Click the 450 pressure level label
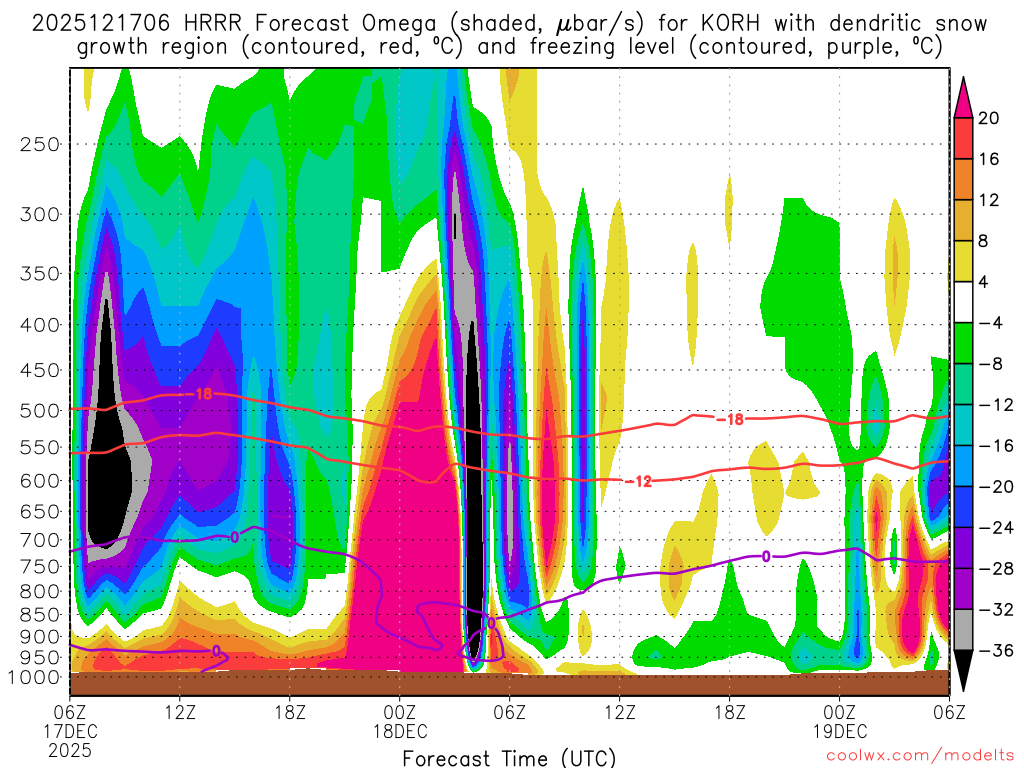The image size is (1024, 768). click(x=39, y=370)
